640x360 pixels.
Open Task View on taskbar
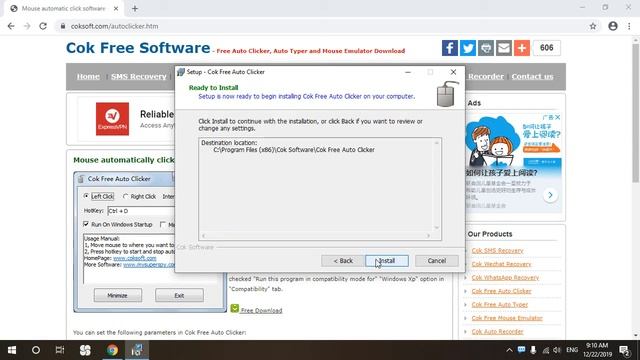tap(60, 350)
